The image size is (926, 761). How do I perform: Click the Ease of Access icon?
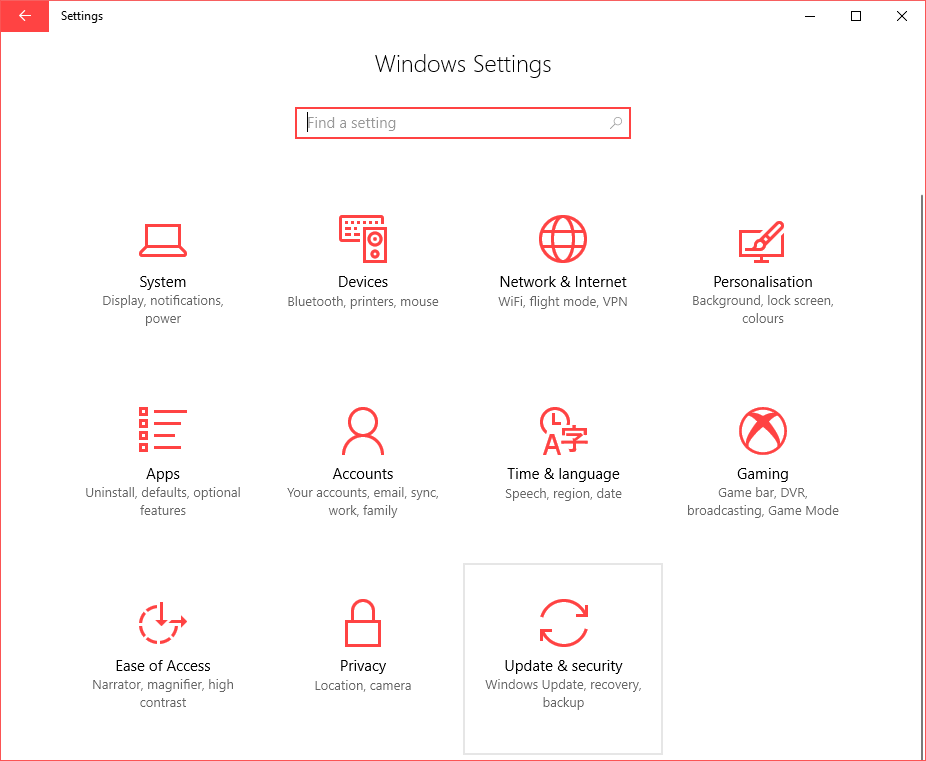coord(163,623)
